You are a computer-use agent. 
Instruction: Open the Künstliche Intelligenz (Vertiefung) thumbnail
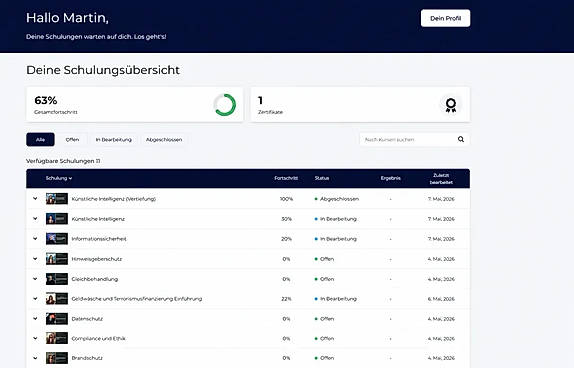pyautogui.click(x=57, y=199)
